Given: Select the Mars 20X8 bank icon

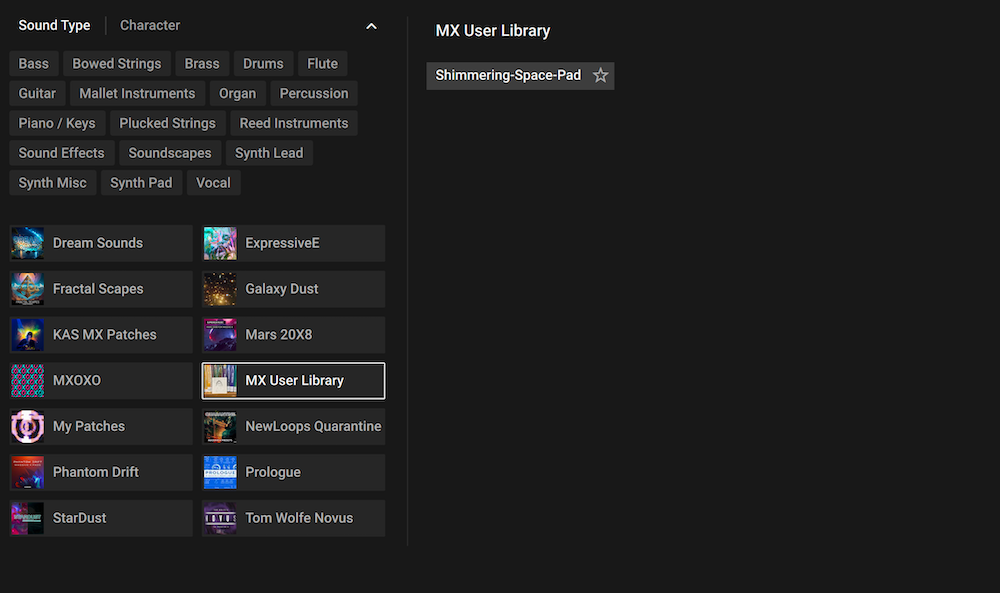Looking at the screenshot, I should click(x=220, y=335).
